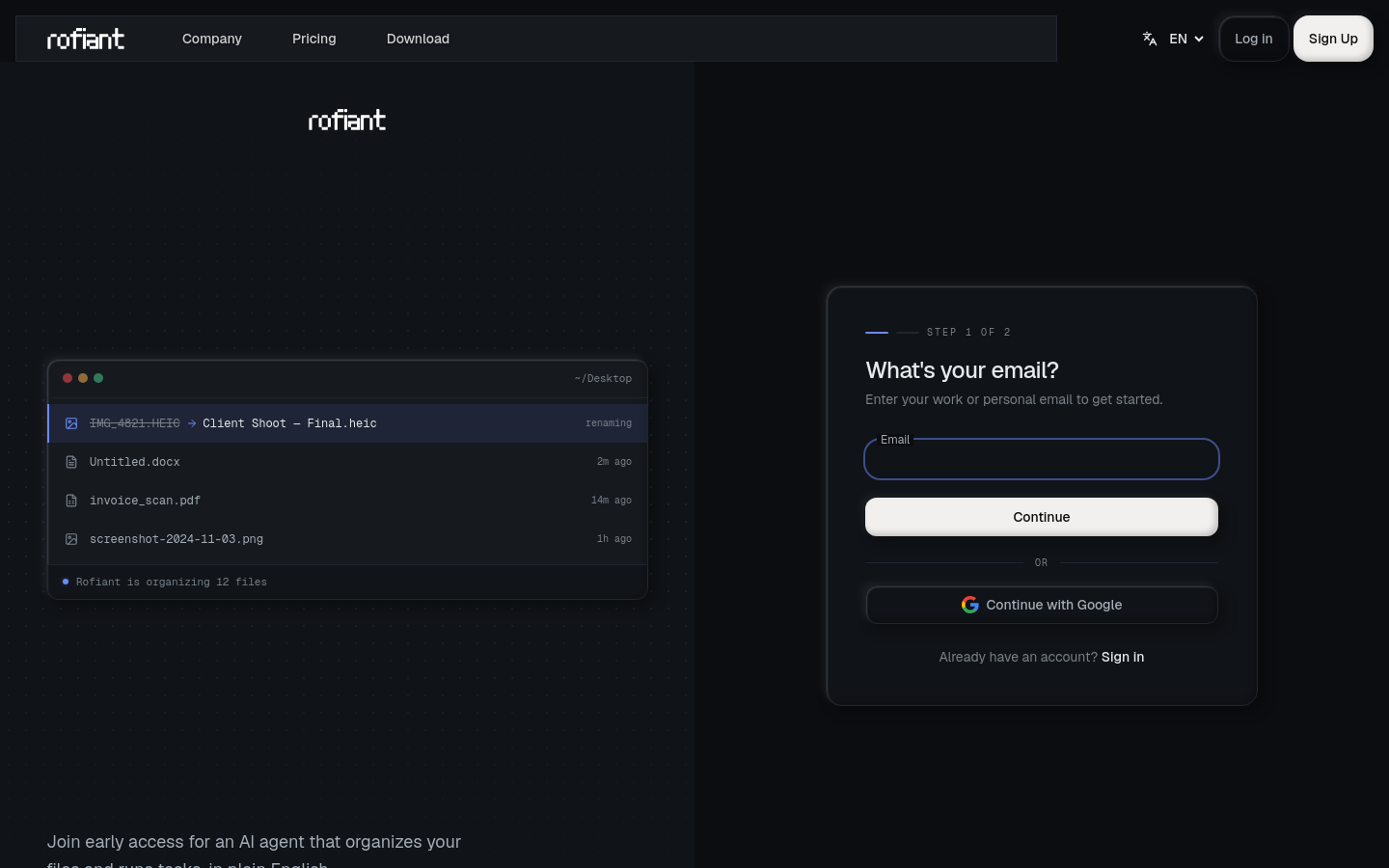Select the invoice_scan.pdf file row
Image resolution: width=1389 pixels, height=868 pixels.
pos(347,501)
